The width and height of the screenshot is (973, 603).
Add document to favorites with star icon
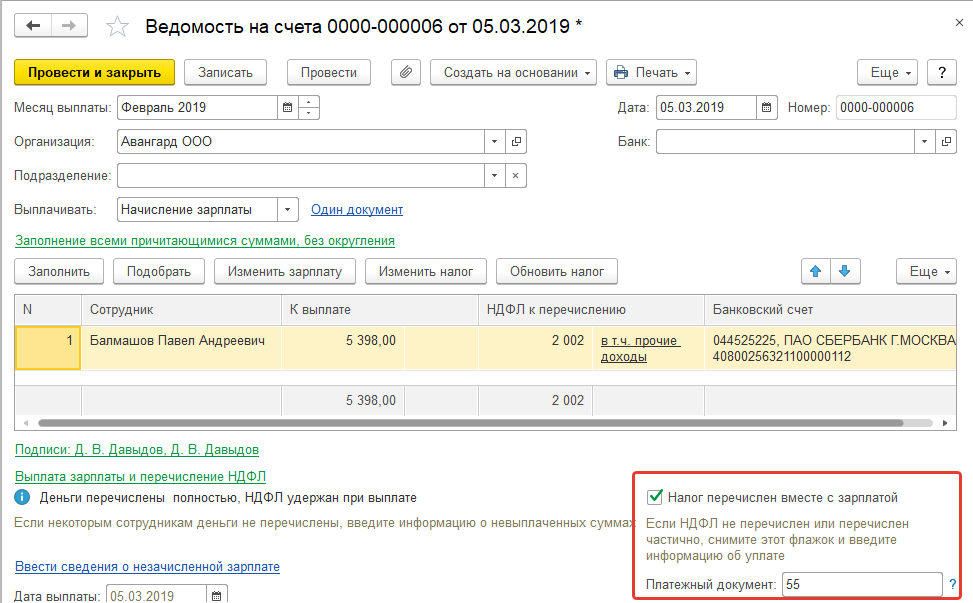[x=117, y=27]
